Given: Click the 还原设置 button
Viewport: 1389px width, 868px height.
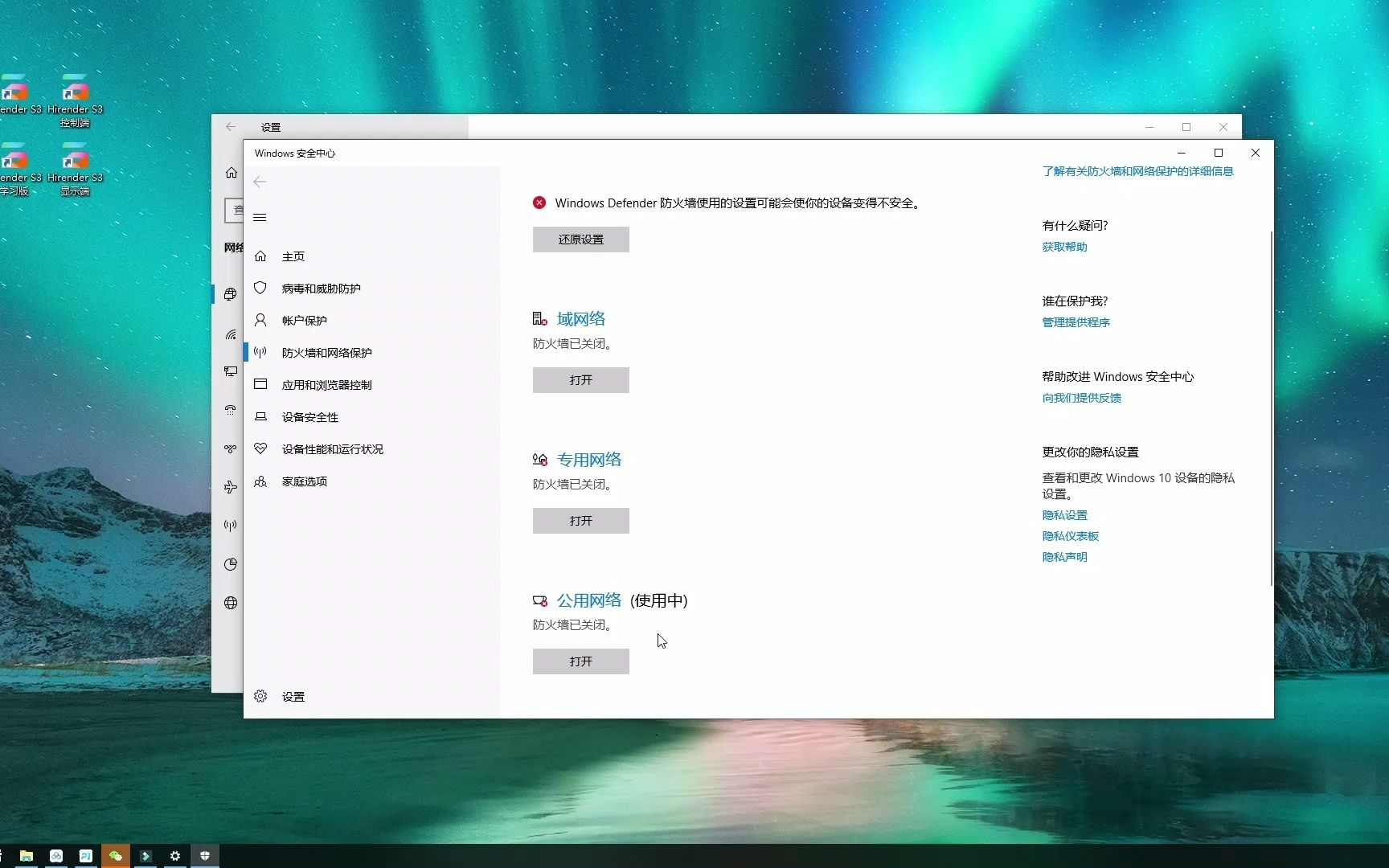Looking at the screenshot, I should (581, 240).
